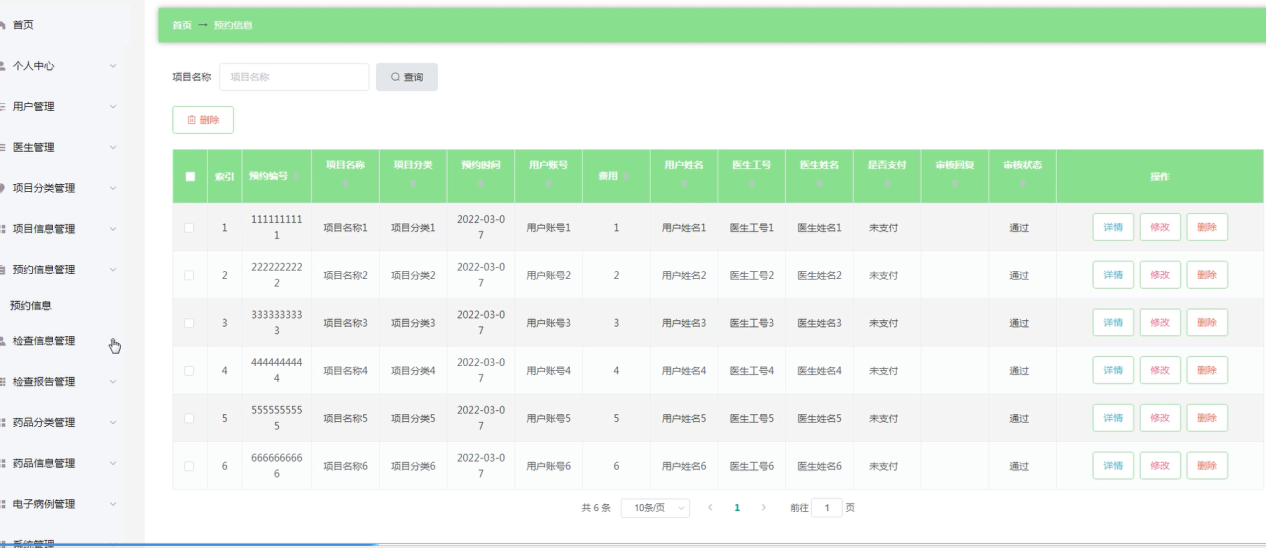Viewport: 1266px width, 548px height.
Task: Expand the 药品信息管理 chevron
Action: [113, 463]
